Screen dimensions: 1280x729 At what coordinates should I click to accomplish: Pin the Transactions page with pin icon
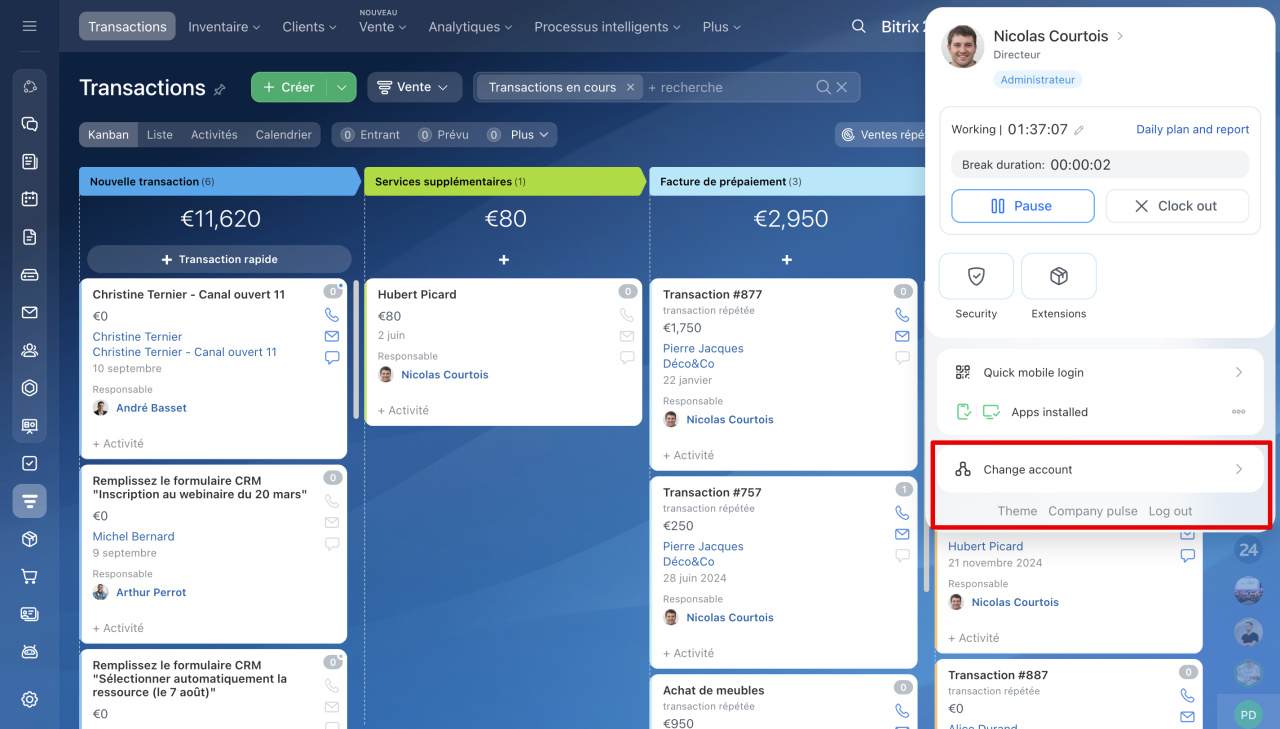(220, 89)
